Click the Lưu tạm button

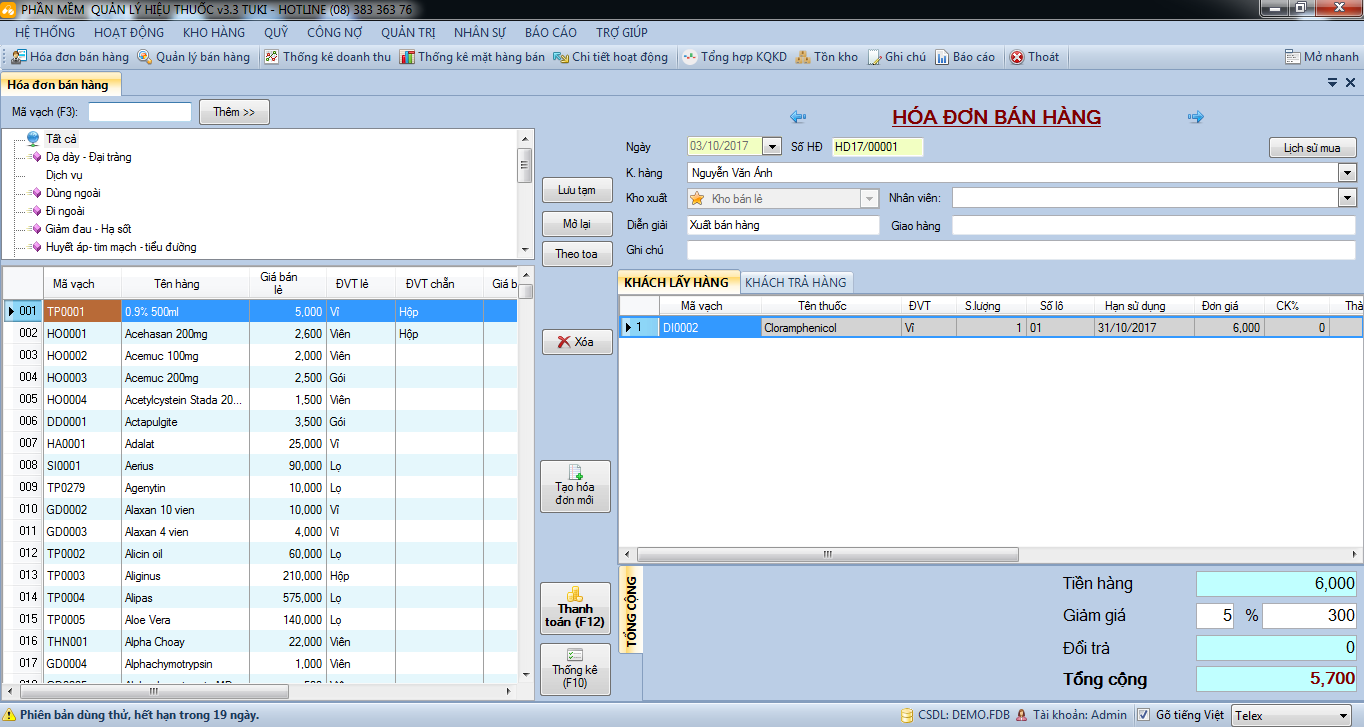(x=577, y=190)
